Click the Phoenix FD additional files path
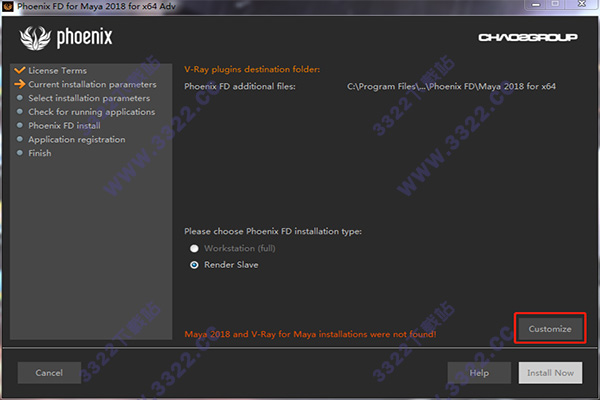600x400 pixels. pyautogui.click(x=451, y=87)
